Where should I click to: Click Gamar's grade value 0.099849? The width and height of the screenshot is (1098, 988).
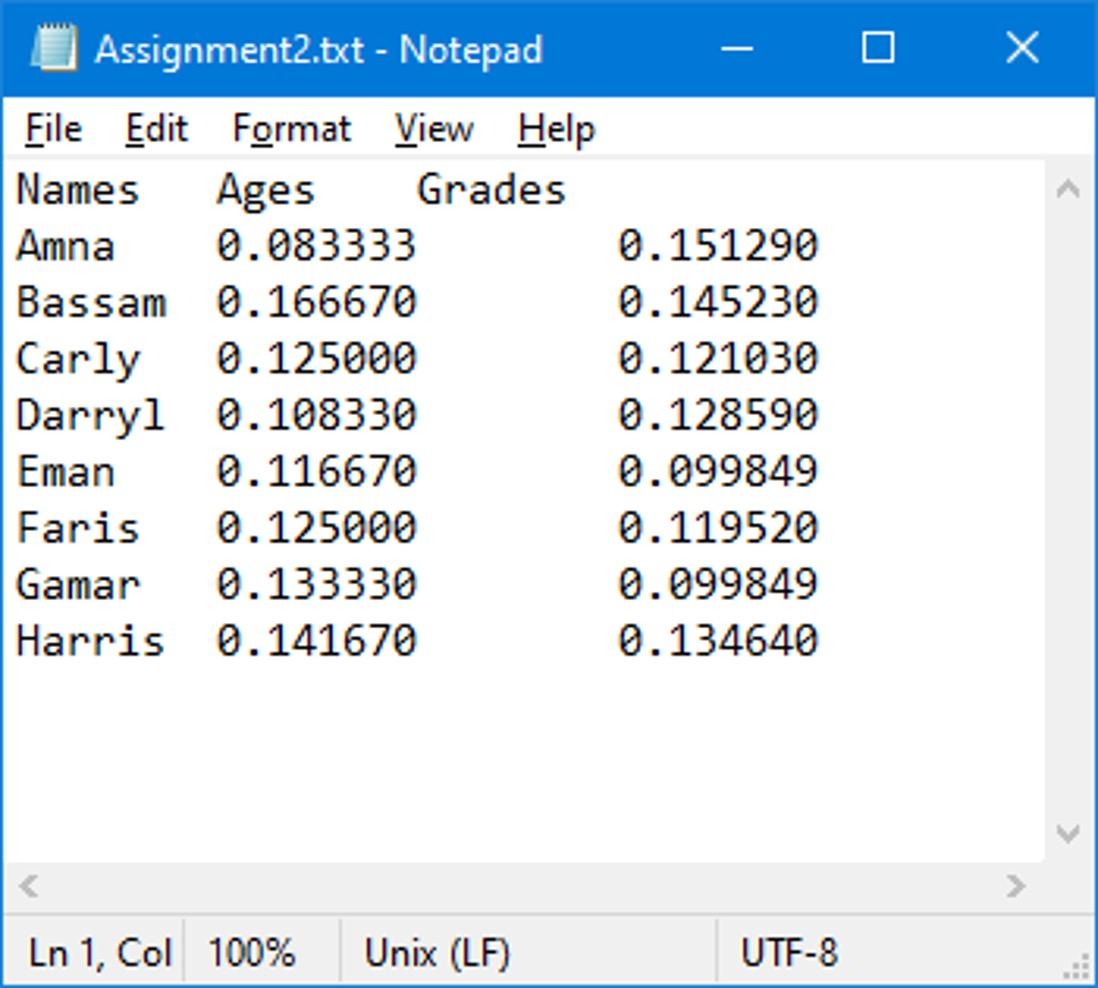click(x=718, y=584)
